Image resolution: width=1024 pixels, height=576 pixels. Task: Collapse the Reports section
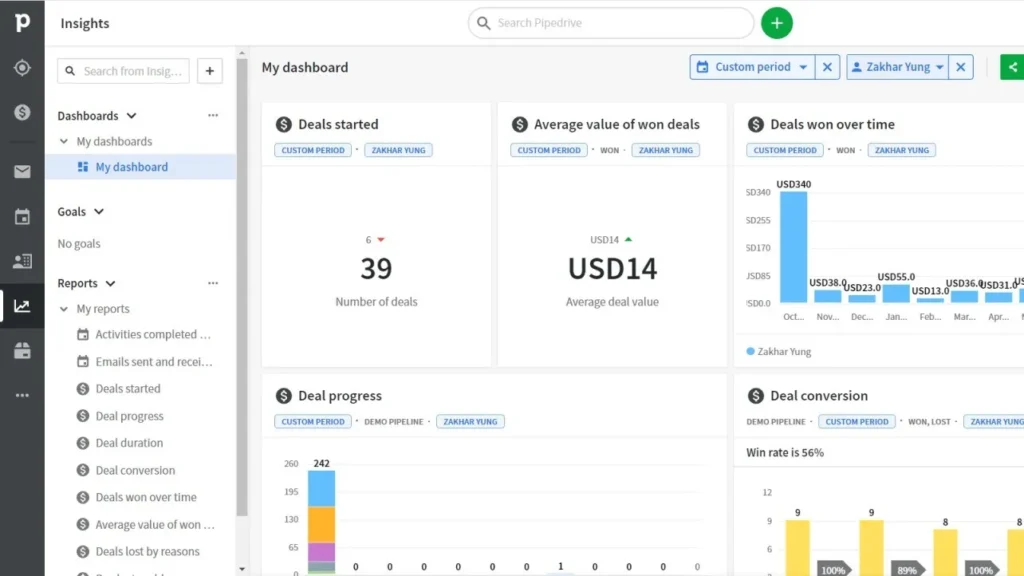110,283
